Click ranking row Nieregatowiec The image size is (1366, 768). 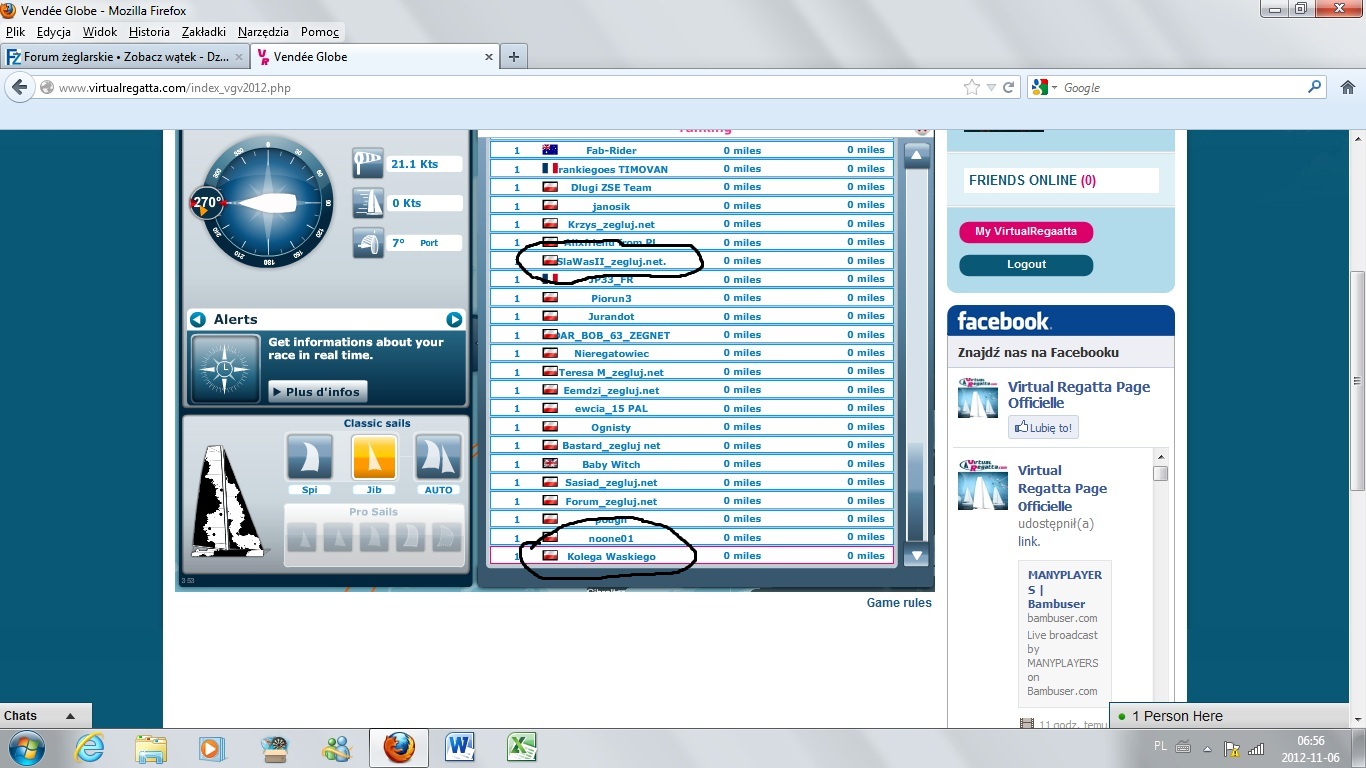click(691, 353)
